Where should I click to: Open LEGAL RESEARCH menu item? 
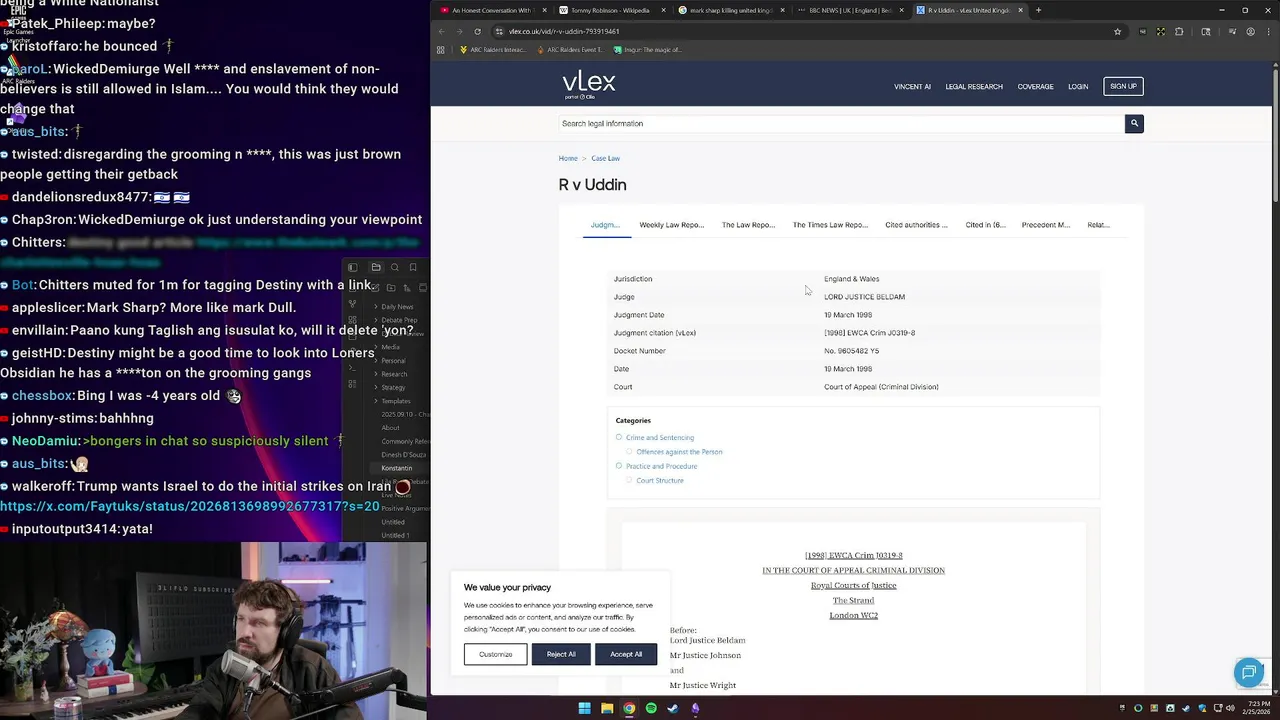[x=974, y=87]
